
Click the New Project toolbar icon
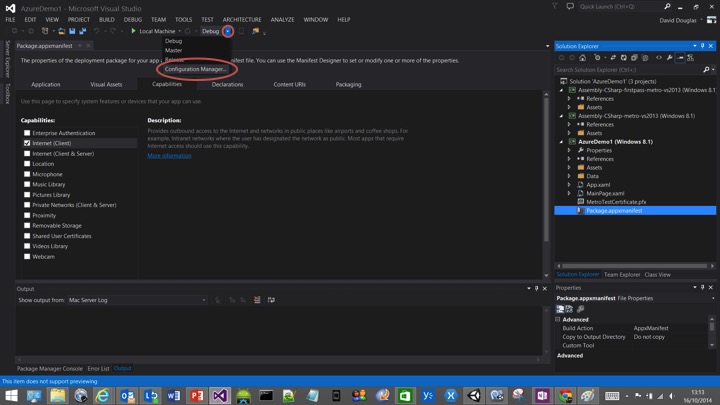45,31
